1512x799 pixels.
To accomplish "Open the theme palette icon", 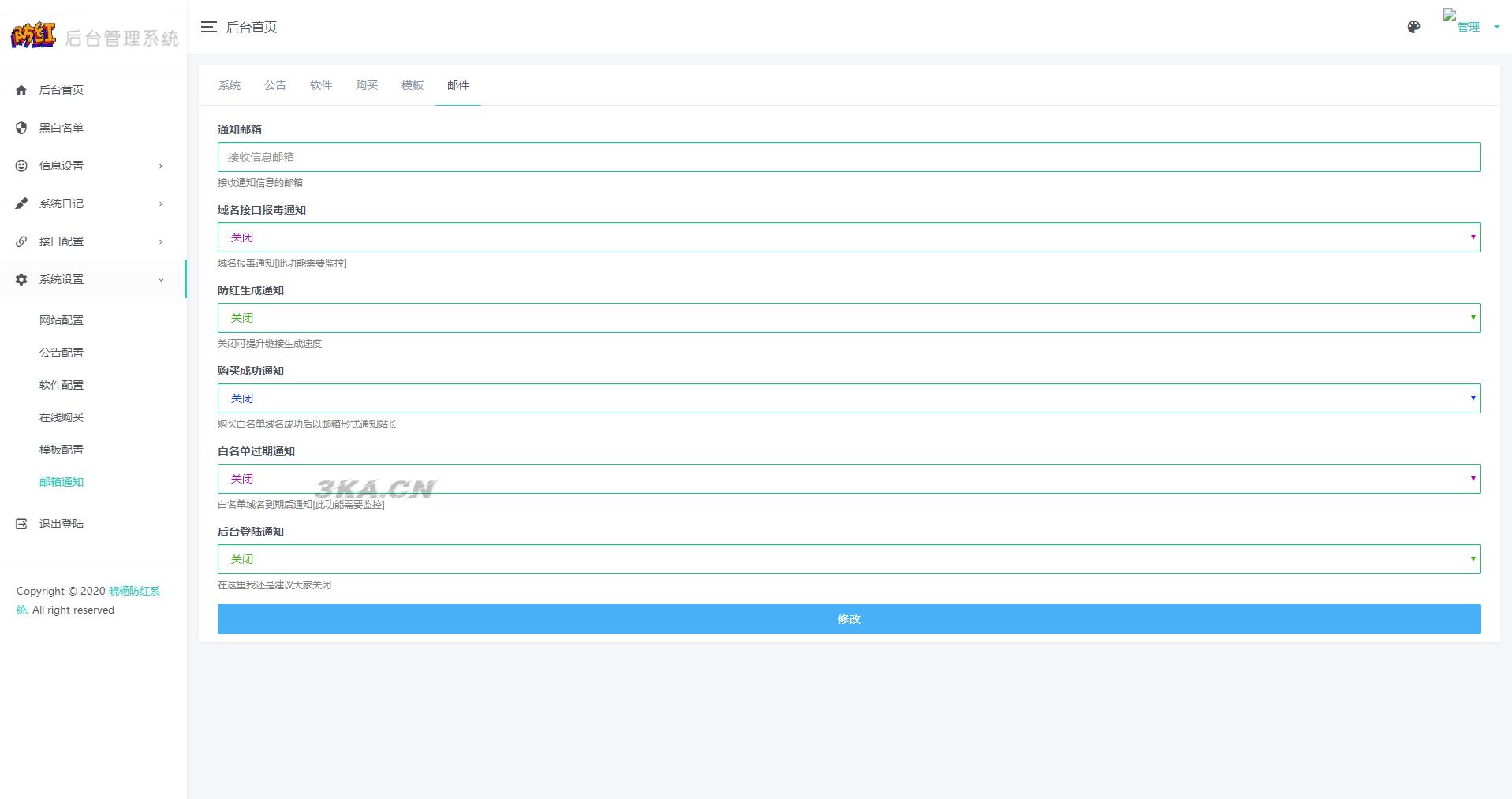I will (x=1413, y=27).
